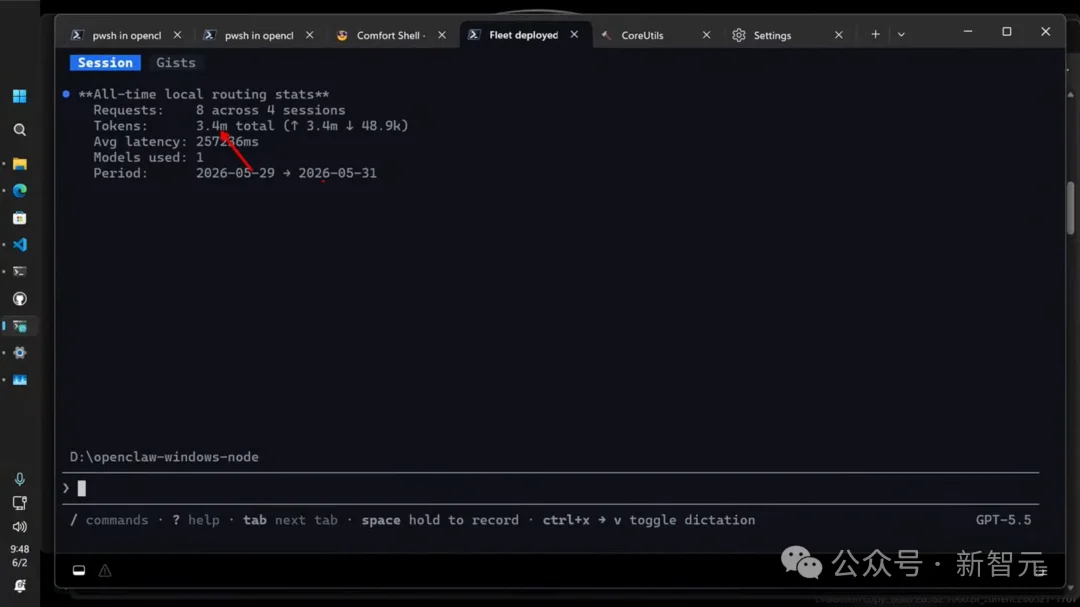The width and height of the screenshot is (1080, 607).
Task: Open the gear settings taskbar icon
Action: 19,353
